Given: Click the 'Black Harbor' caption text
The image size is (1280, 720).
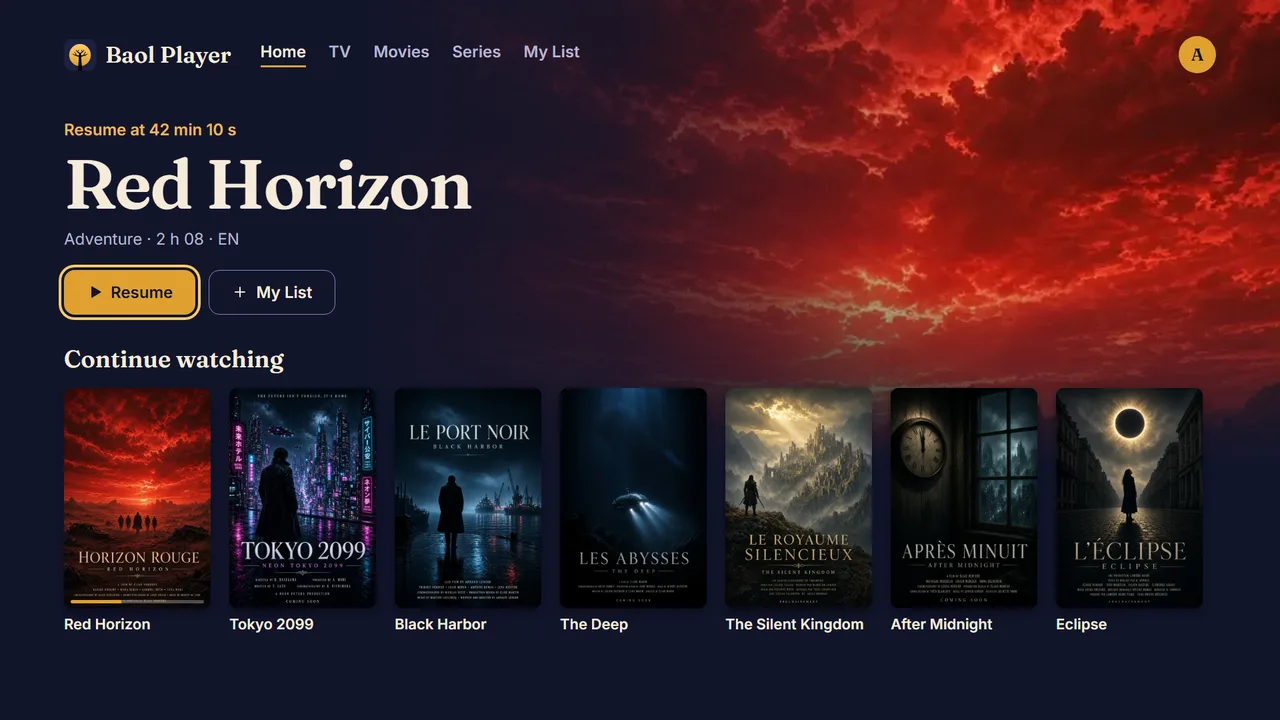Looking at the screenshot, I should pyautogui.click(x=440, y=624).
